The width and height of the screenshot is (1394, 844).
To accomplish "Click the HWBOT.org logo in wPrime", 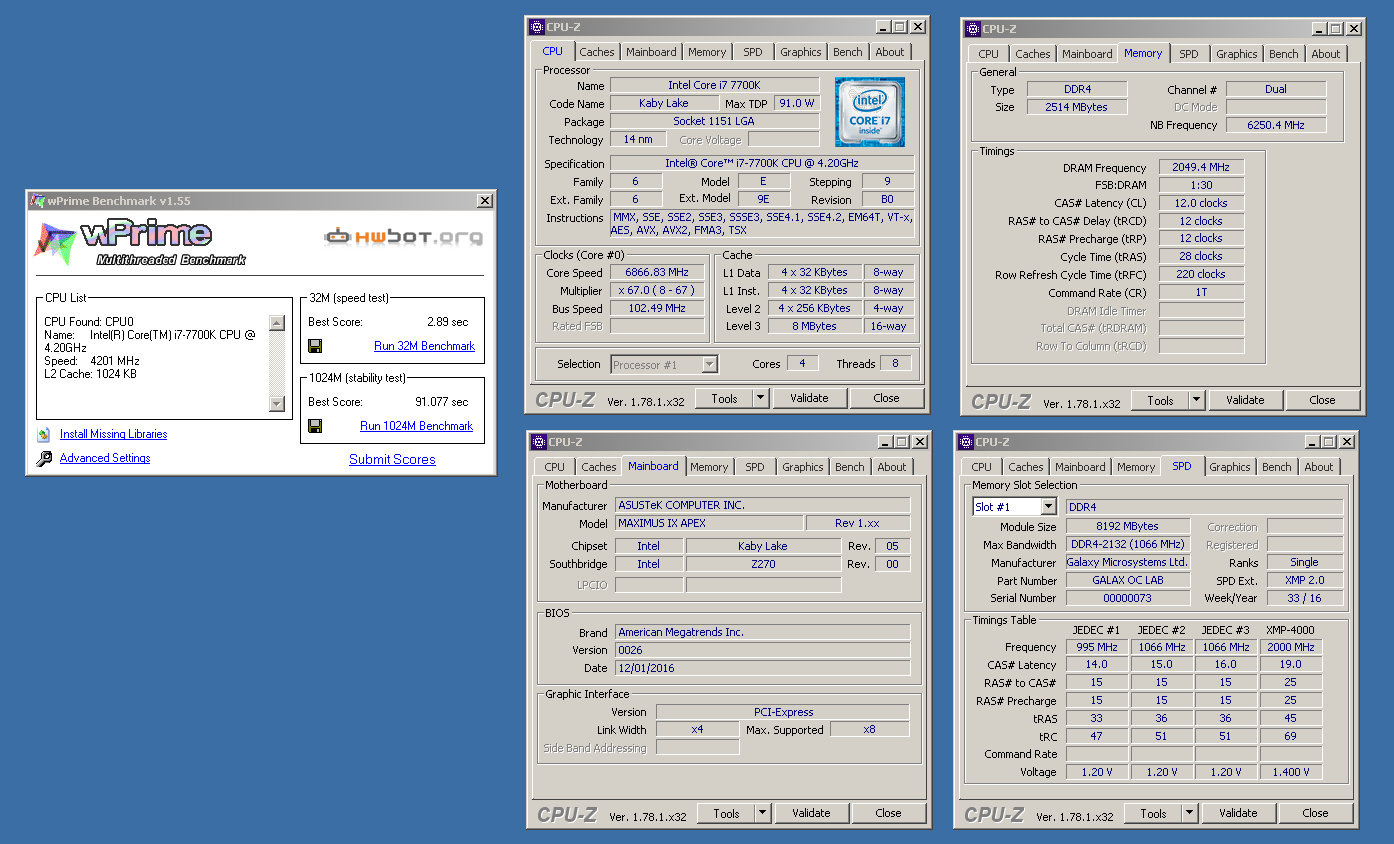I will point(404,237).
